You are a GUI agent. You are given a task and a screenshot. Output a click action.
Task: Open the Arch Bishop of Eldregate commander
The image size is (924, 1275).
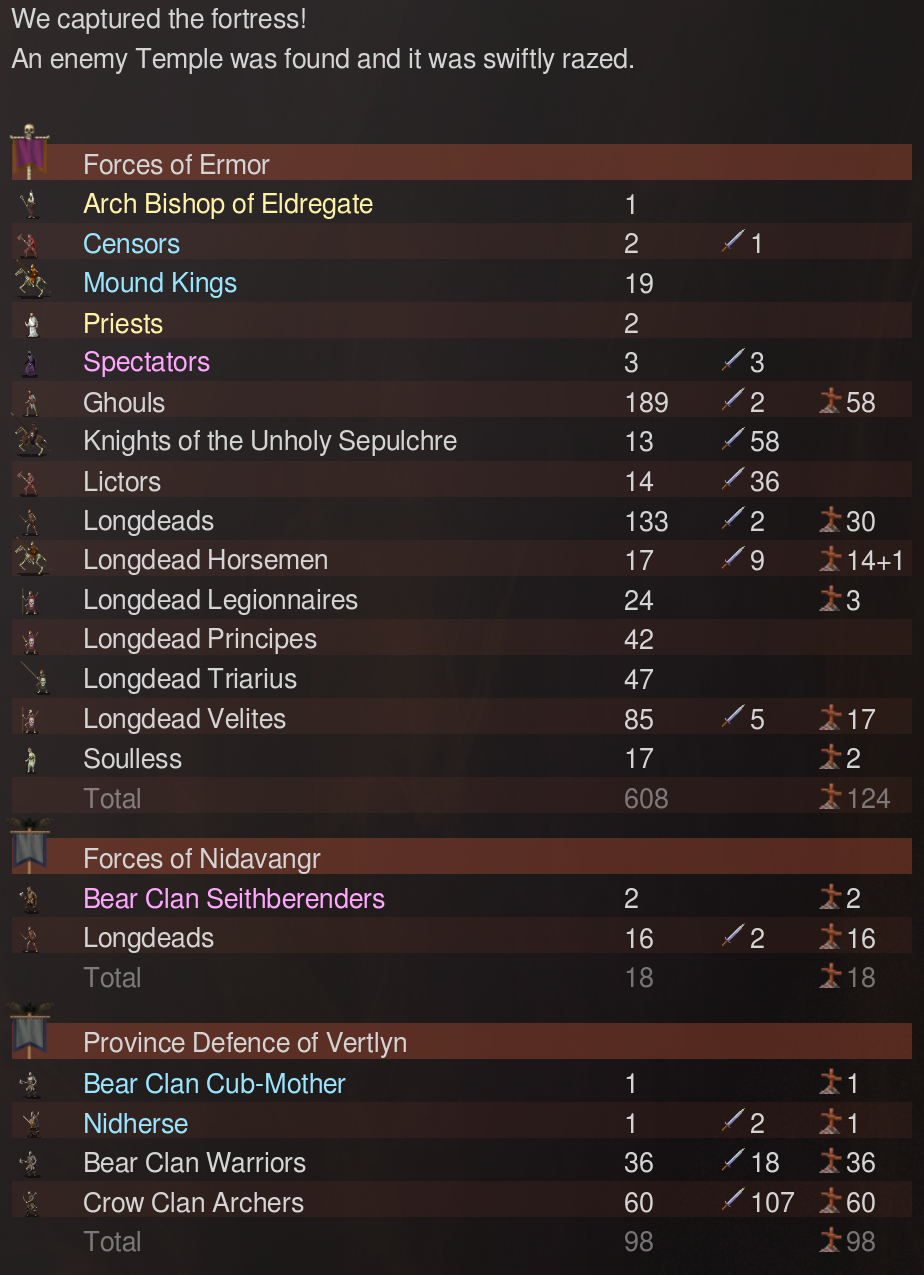click(x=228, y=204)
